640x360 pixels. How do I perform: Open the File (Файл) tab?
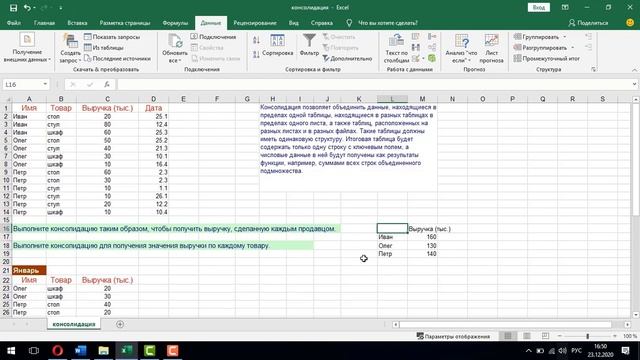pos(13,23)
